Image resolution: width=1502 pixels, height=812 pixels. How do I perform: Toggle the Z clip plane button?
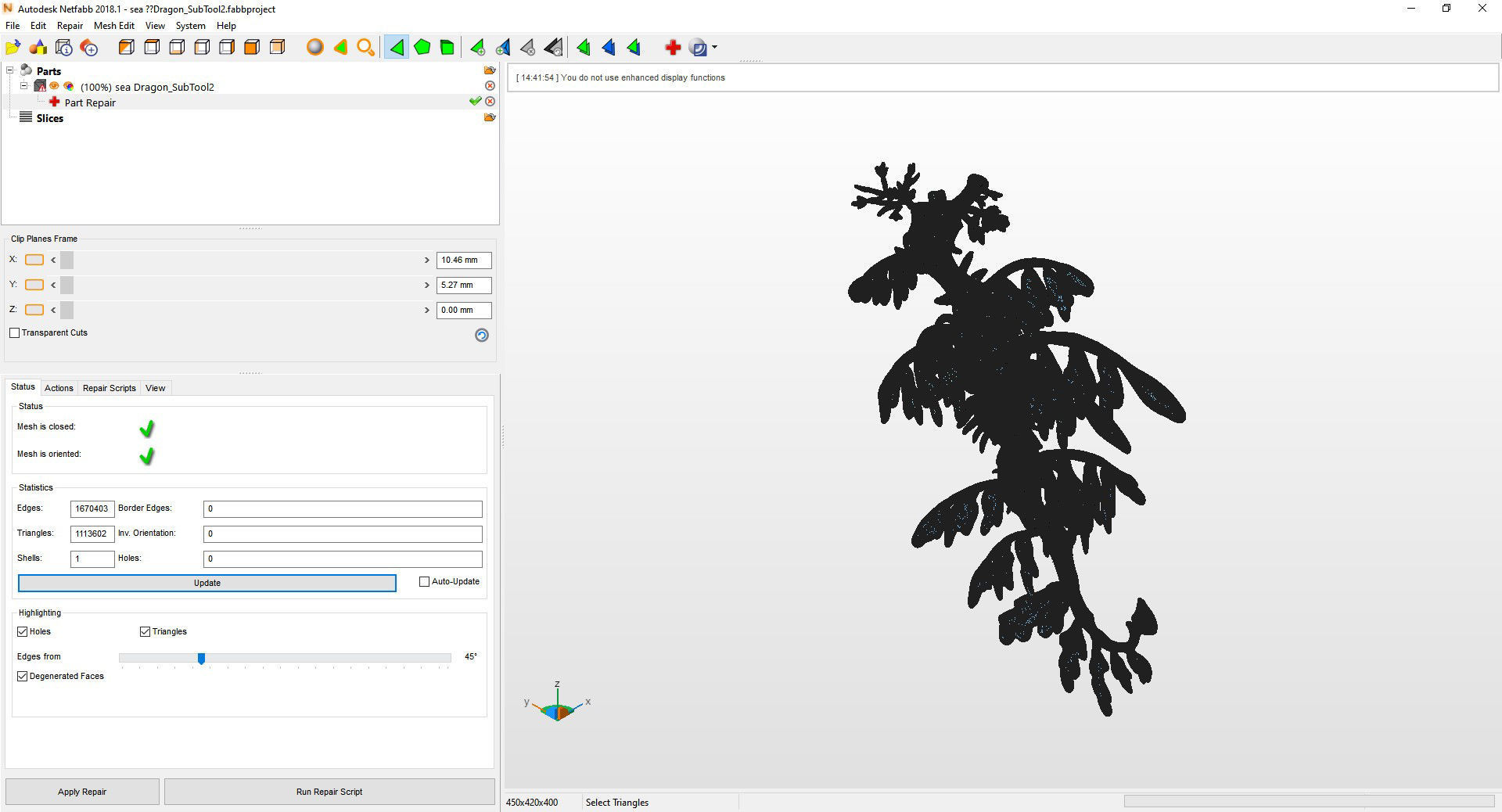pos(34,310)
